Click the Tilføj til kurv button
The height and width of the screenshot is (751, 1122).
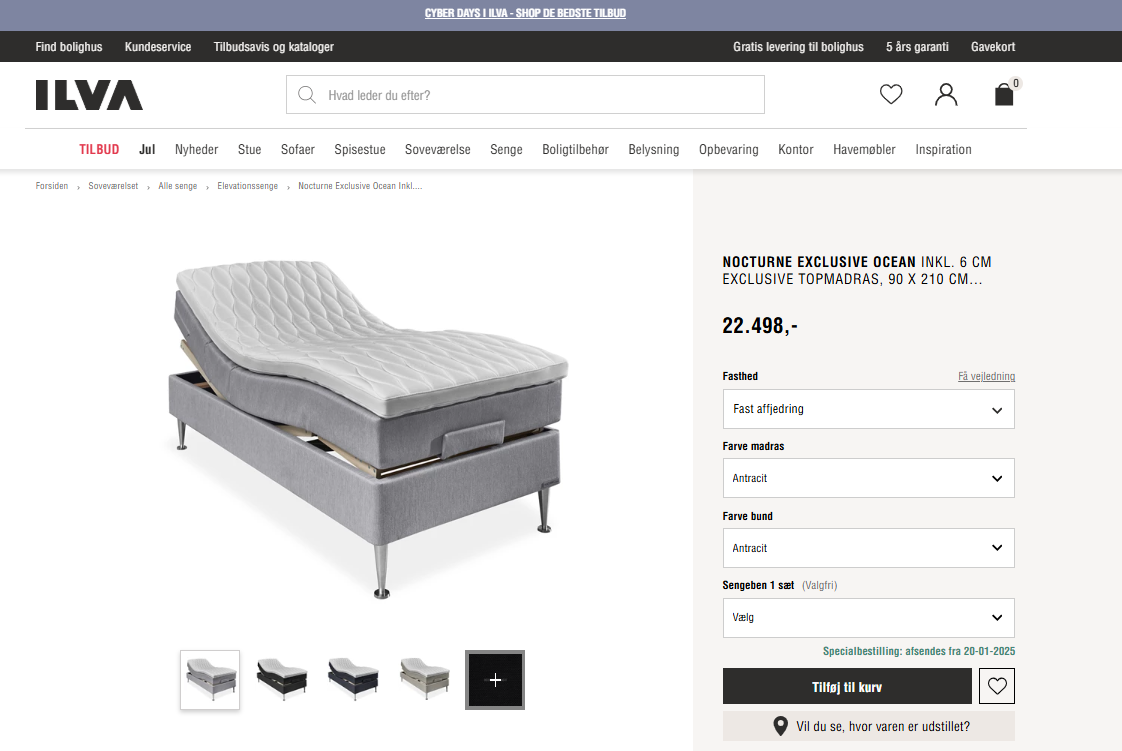point(847,687)
